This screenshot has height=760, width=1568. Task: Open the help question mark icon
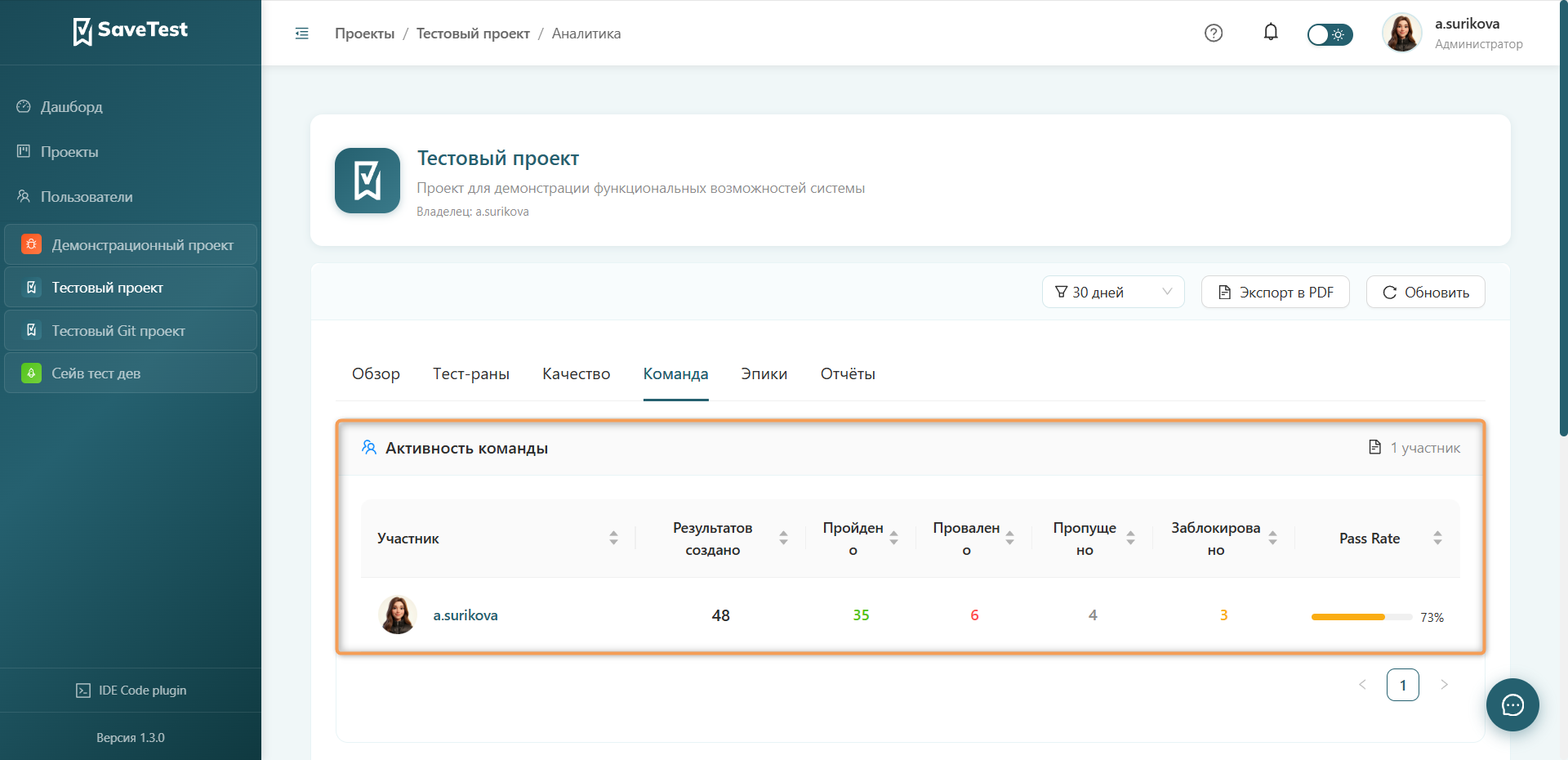[1214, 33]
